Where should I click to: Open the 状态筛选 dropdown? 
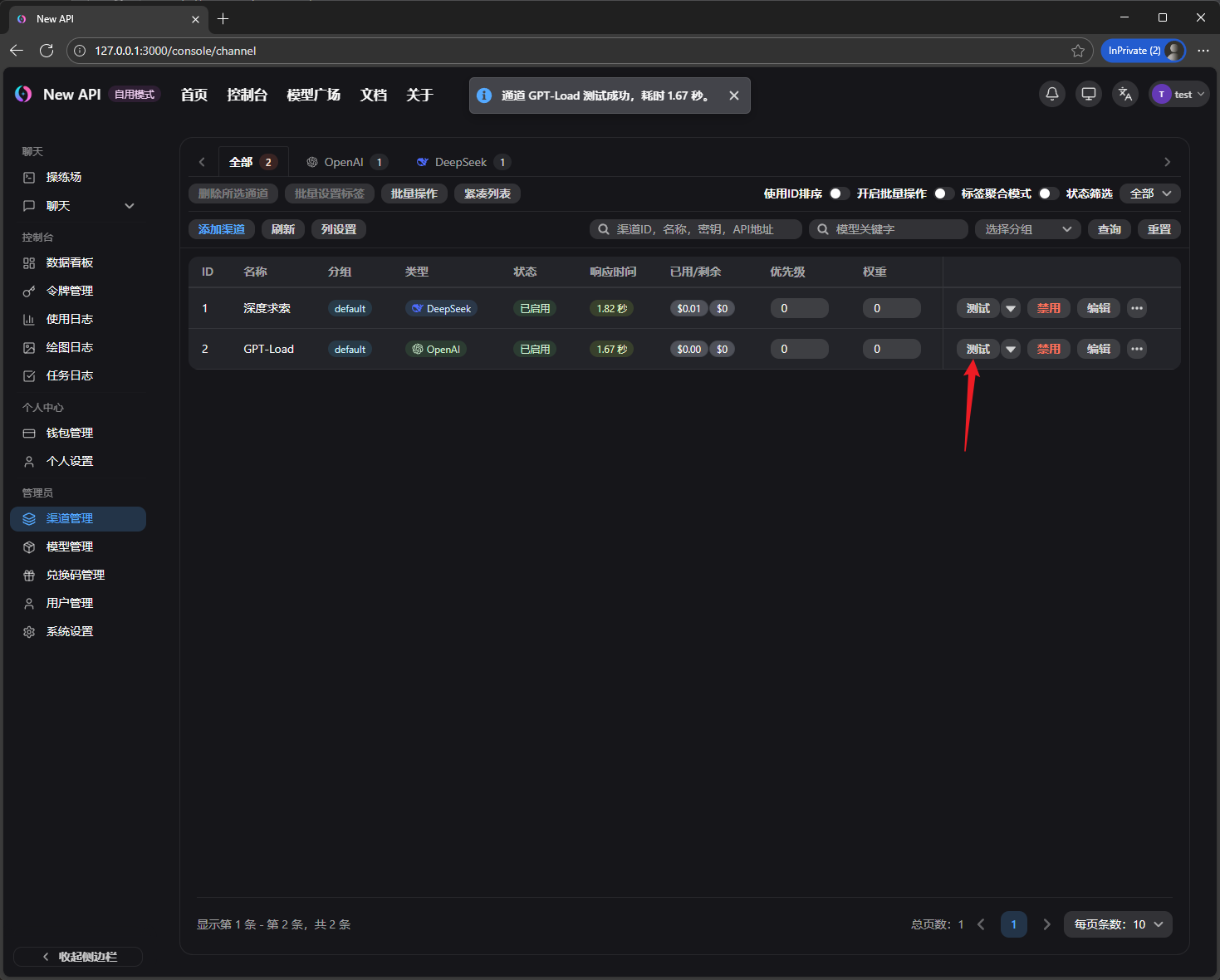click(x=1149, y=194)
